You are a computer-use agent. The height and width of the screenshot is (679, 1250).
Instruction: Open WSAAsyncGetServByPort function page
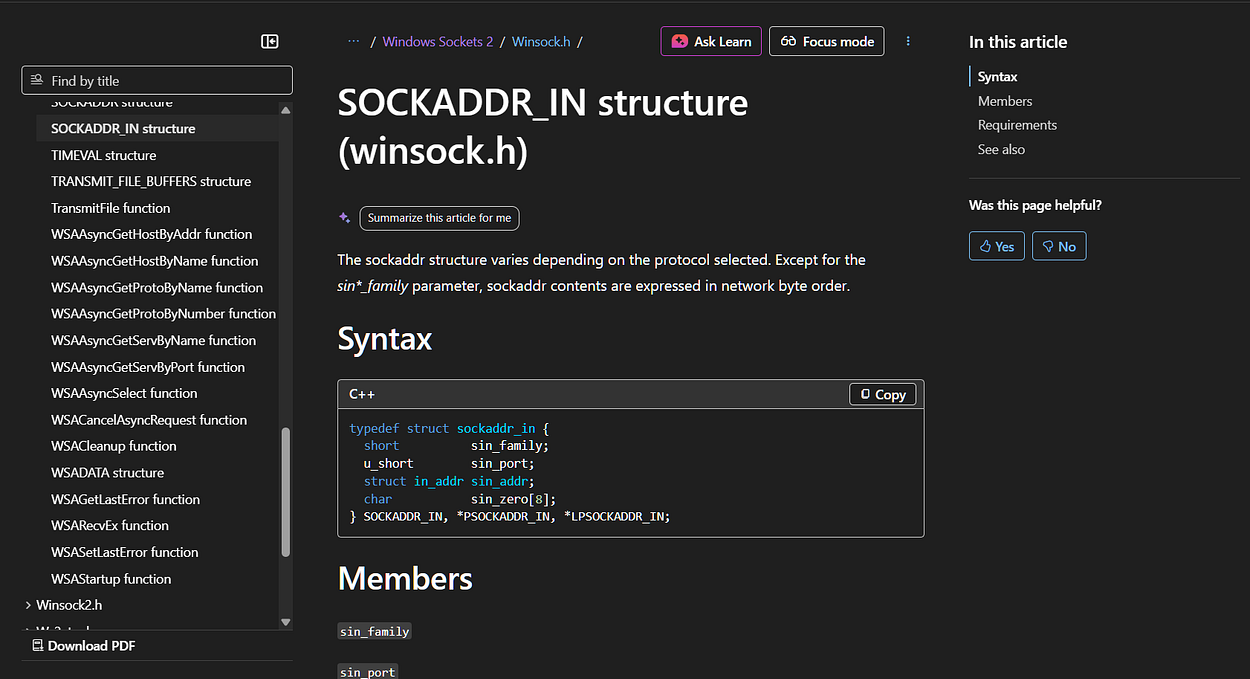pyautogui.click(x=148, y=367)
